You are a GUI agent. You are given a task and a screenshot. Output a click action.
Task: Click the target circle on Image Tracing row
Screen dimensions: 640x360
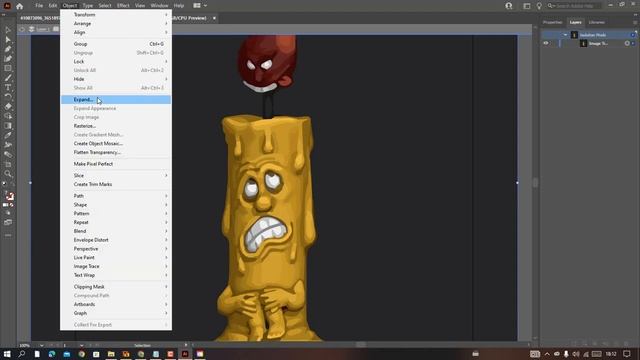pos(627,43)
